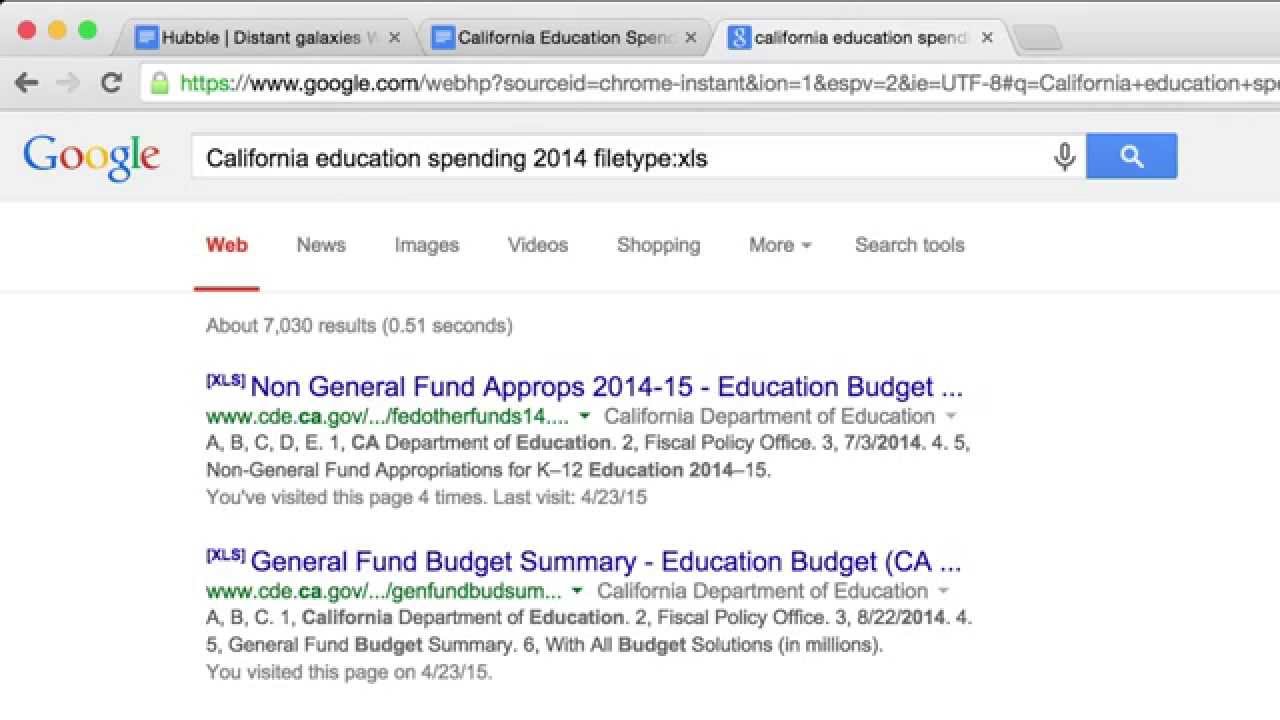Open dropdown after second result's California Department of Education

point(944,591)
